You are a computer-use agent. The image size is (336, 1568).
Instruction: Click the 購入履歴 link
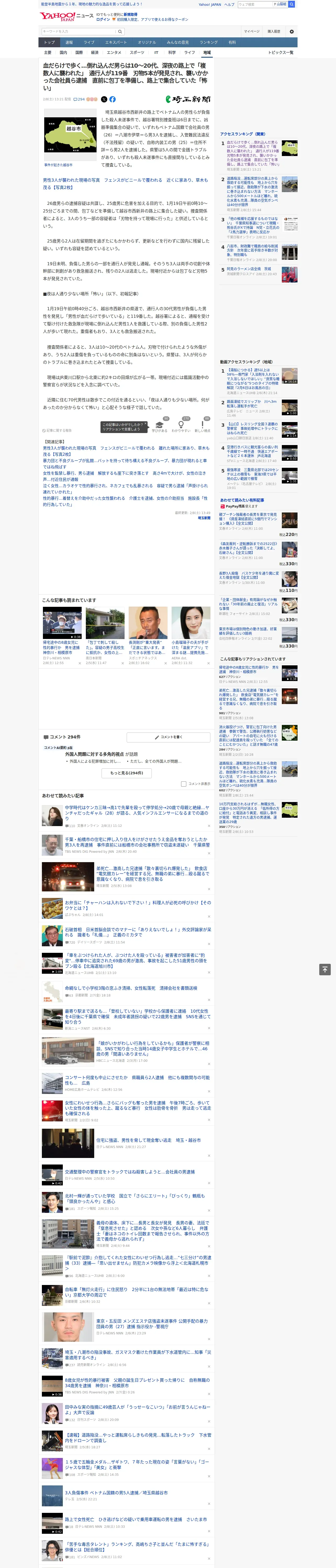[274, 32]
